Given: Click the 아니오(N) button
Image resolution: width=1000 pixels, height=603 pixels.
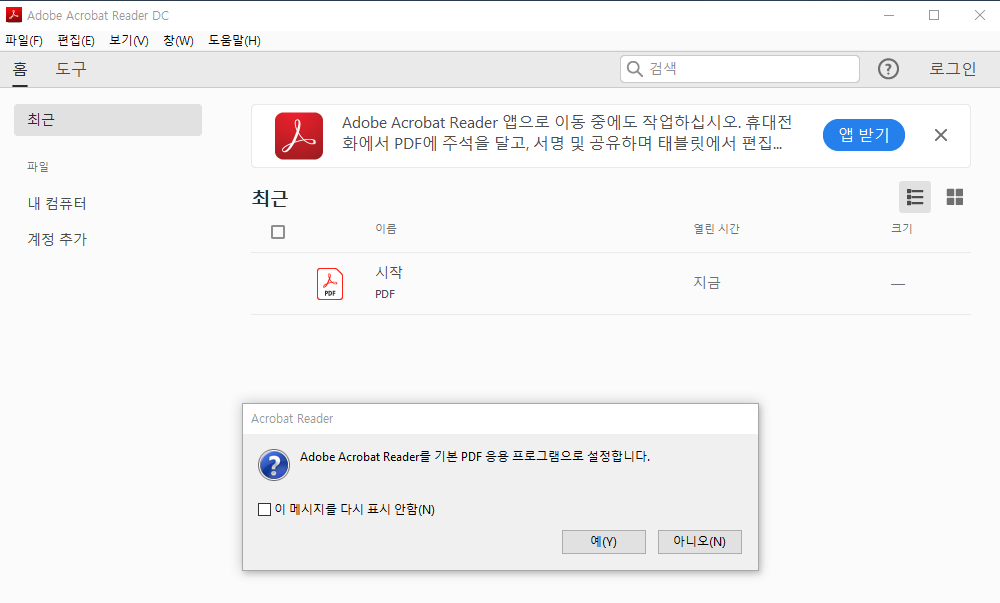Looking at the screenshot, I should tap(700, 542).
